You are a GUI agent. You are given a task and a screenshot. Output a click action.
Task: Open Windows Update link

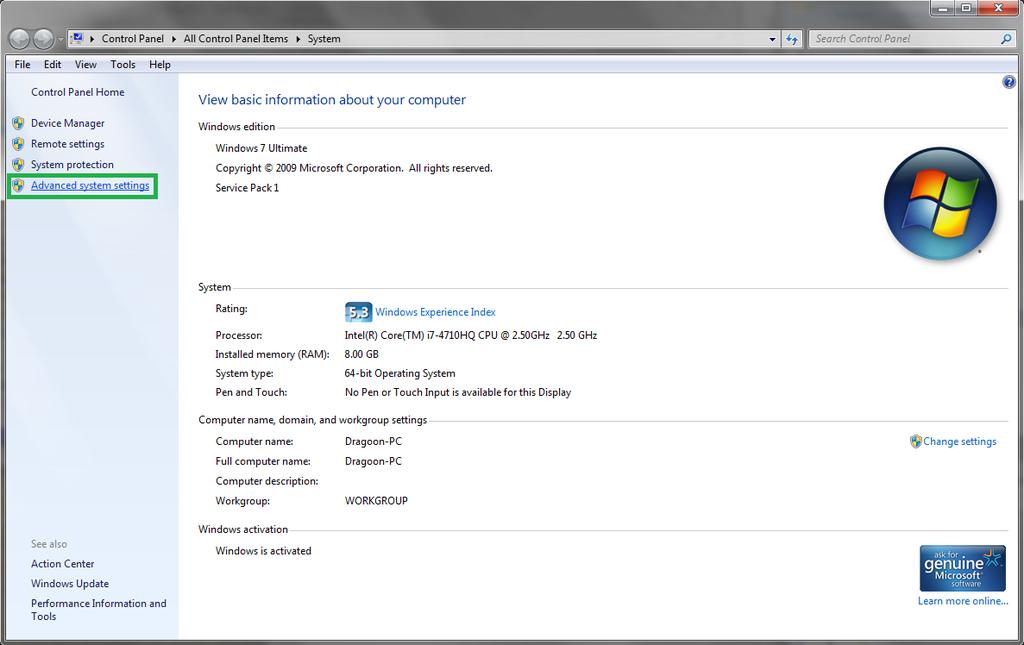click(70, 584)
